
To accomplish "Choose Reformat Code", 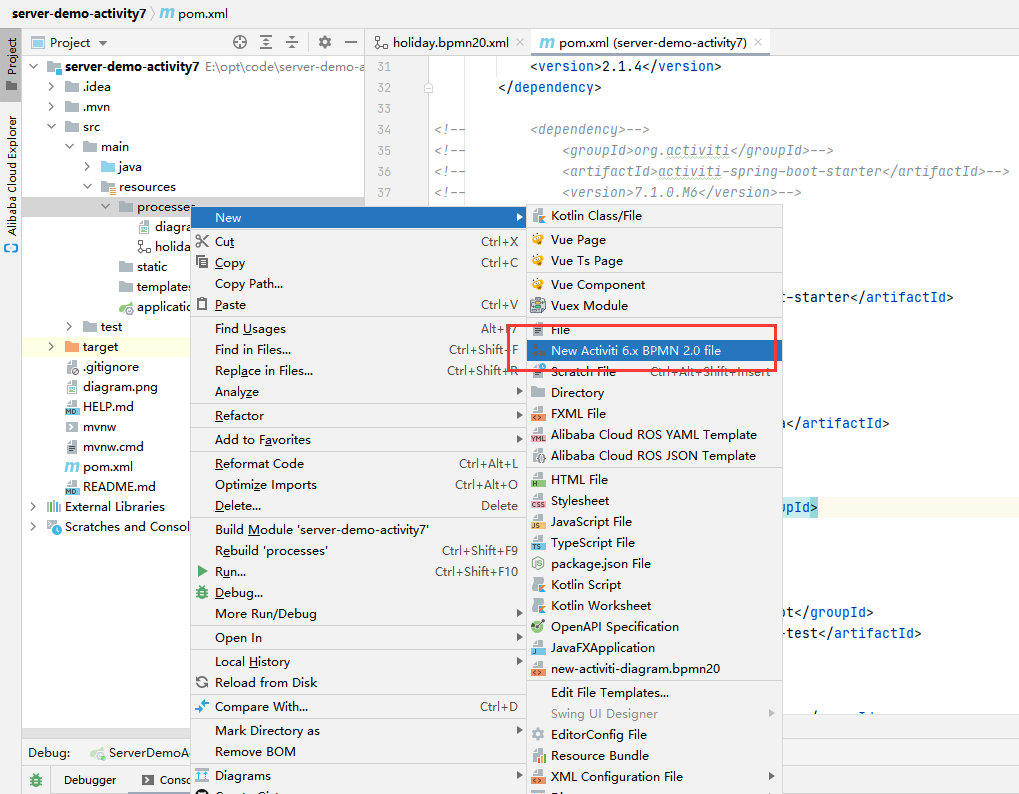I will (358, 464).
